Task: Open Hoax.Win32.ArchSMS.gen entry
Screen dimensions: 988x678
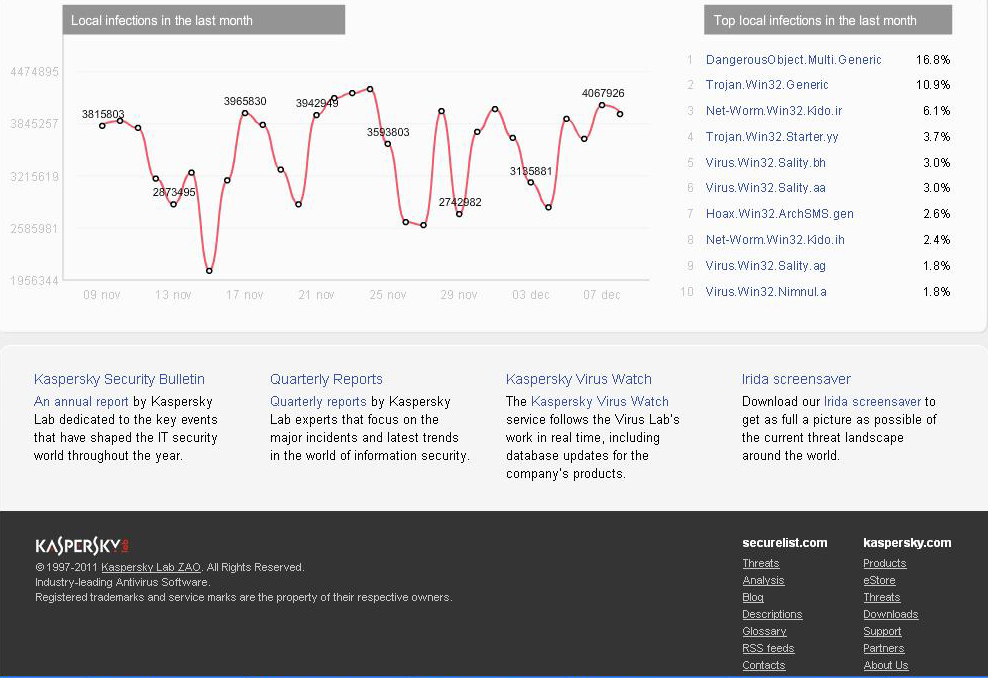Action: click(x=779, y=214)
